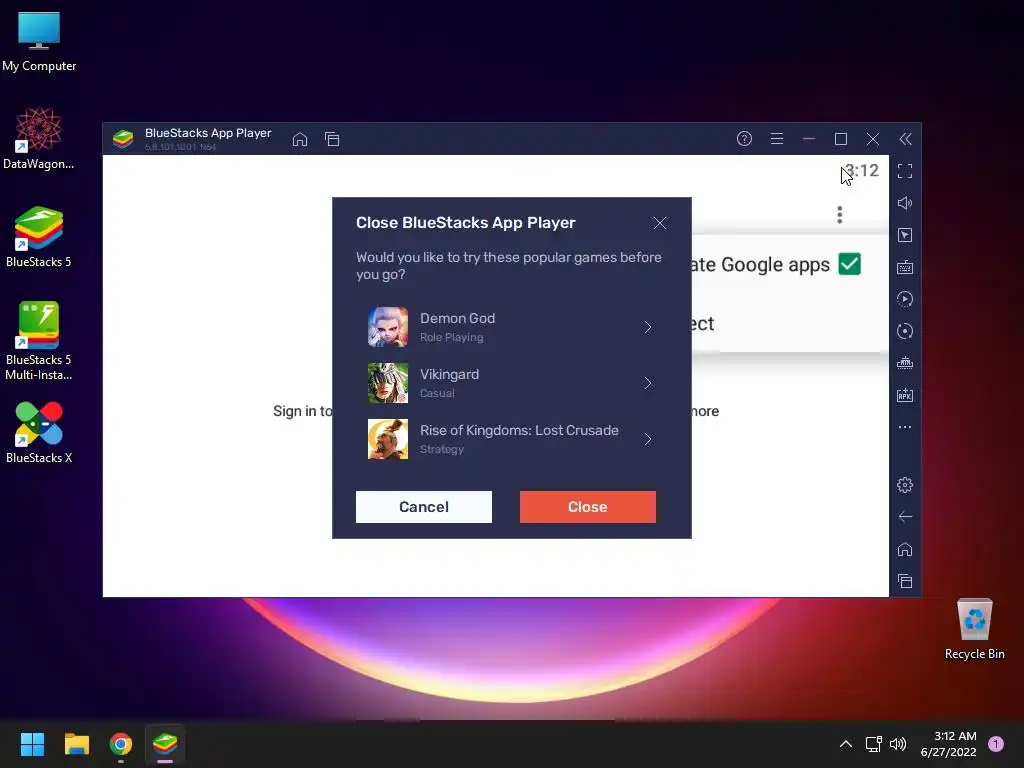Open the Android three-dot overflow menu
The width and height of the screenshot is (1024, 768).
840,215
